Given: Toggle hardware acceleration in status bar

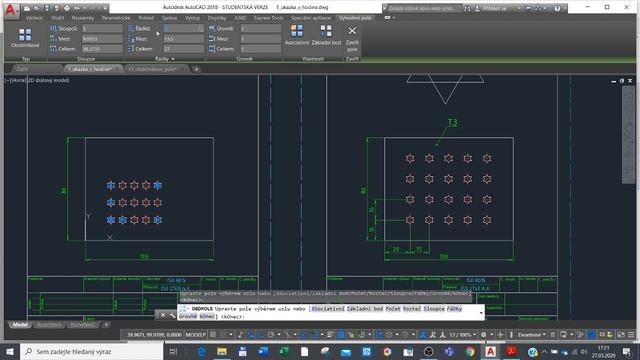Looking at the screenshot, I should pyautogui.click(x=591, y=335).
